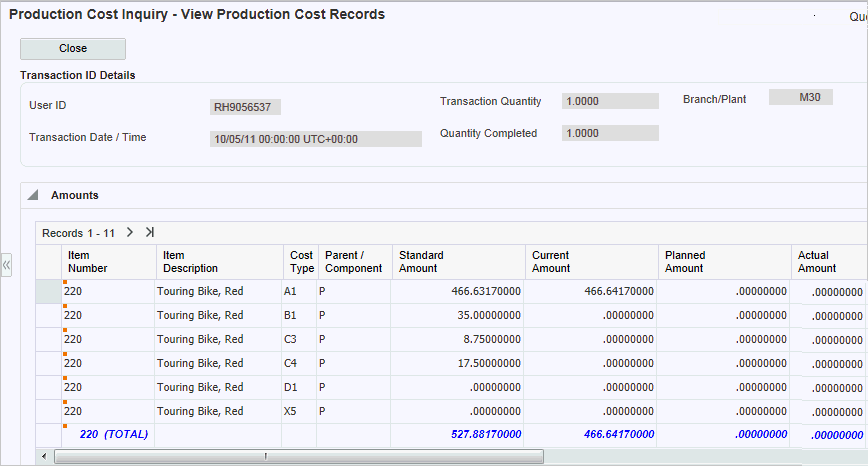Select the Standard Amount cell for B1 row

pyautogui.click(x=457, y=315)
